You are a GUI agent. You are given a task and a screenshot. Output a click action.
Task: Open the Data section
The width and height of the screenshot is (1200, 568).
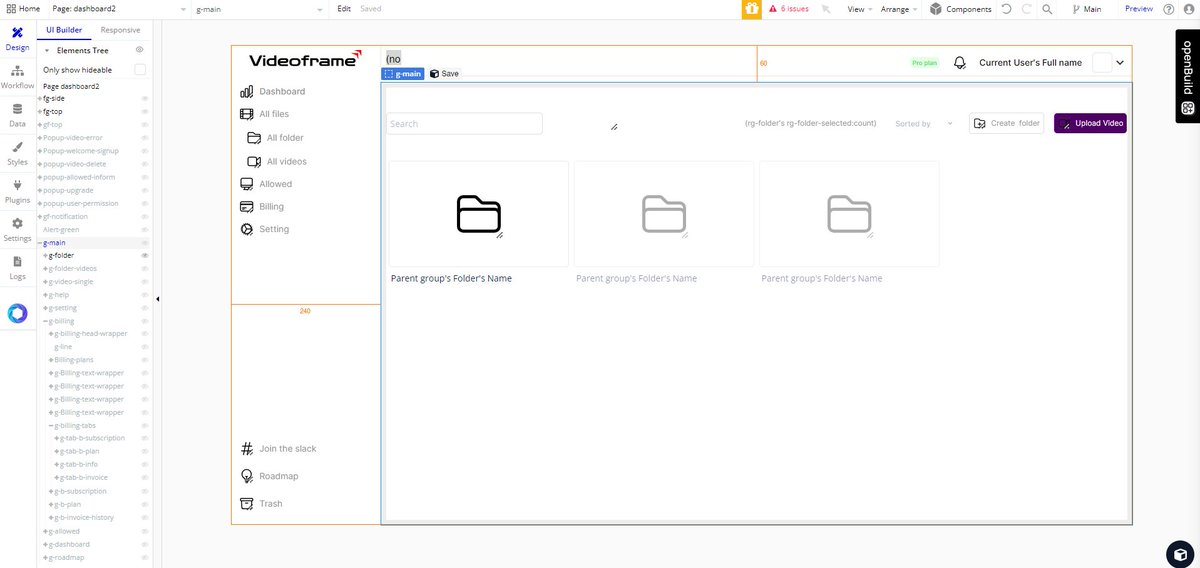[x=17, y=115]
